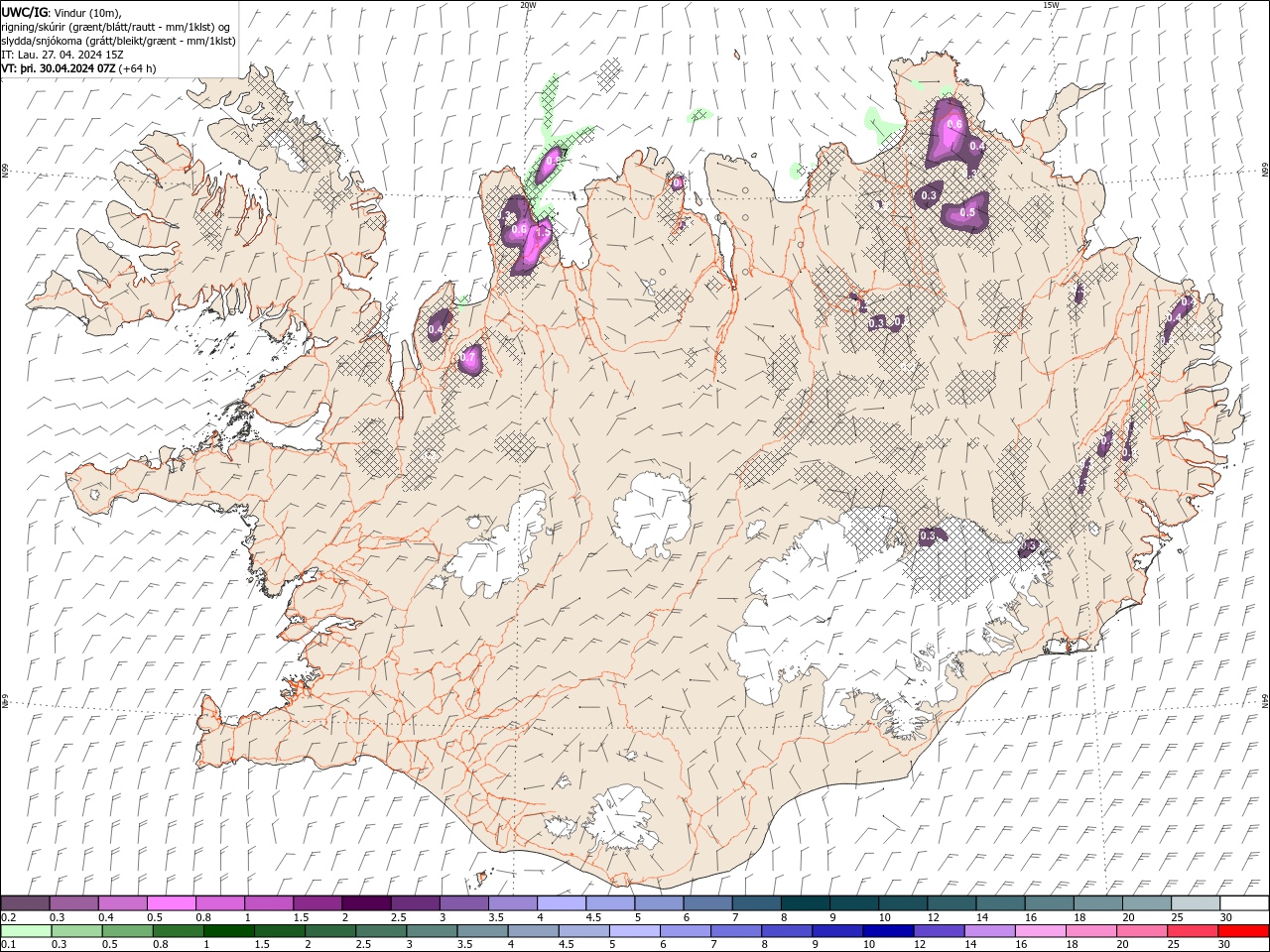1270x952 pixels.
Task: Click the bright pink 0.5 swatch in upper legend
Action: point(171,903)
